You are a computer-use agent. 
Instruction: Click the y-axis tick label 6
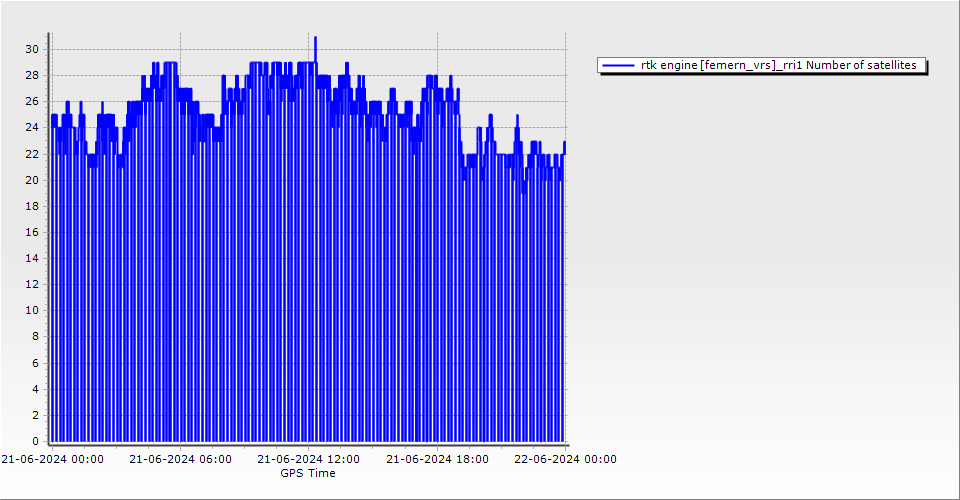click(x=35, y=363)
